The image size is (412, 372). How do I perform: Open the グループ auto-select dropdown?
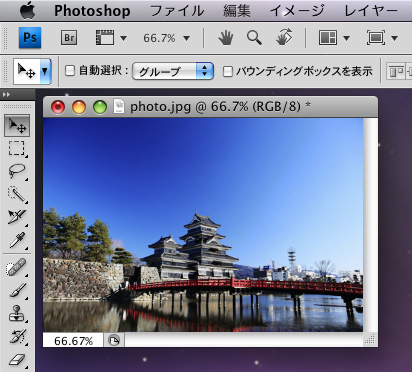coord(173,71)
